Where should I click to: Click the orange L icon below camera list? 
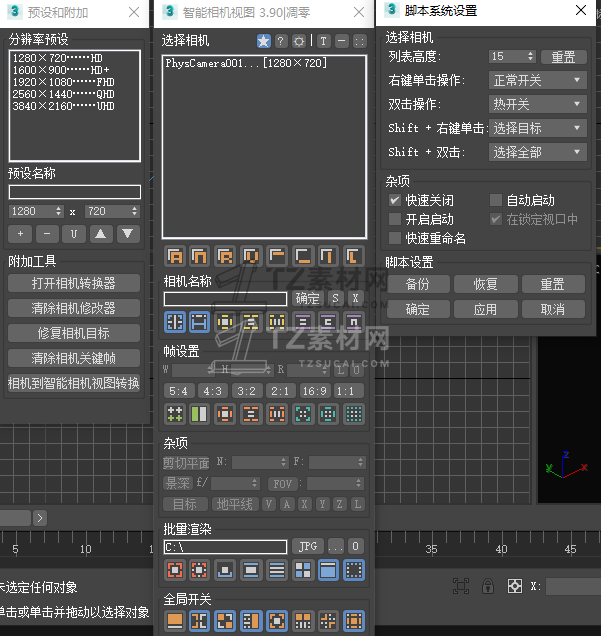tap(353, 256)
